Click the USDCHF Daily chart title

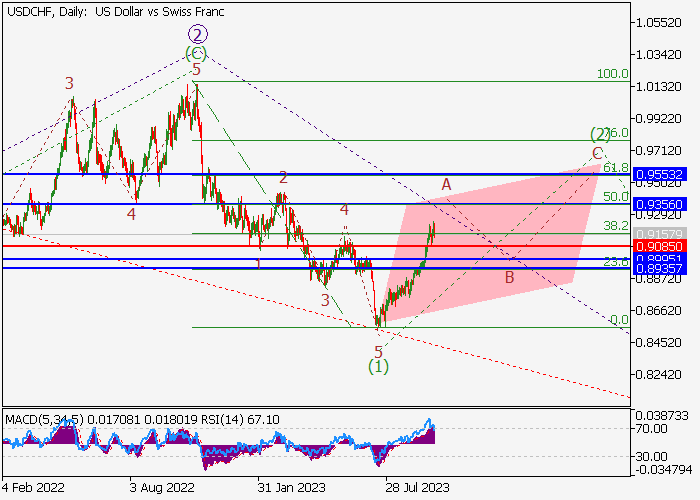click(112, 9)
